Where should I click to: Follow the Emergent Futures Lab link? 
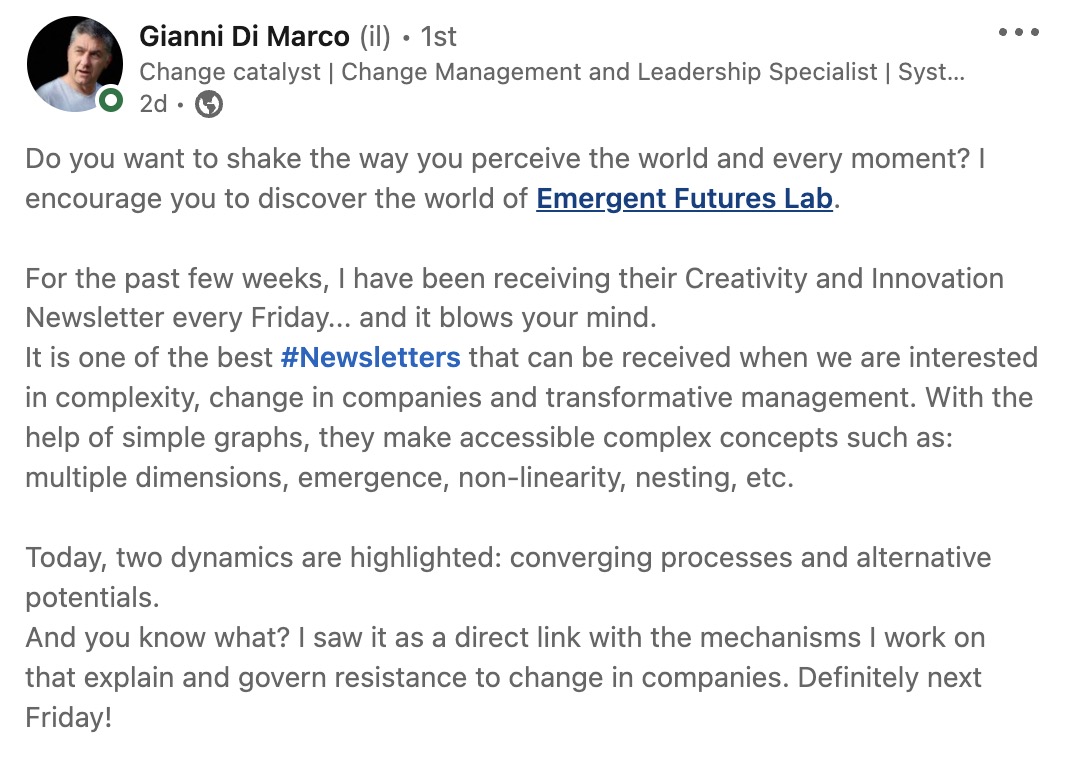click(684, 198)
